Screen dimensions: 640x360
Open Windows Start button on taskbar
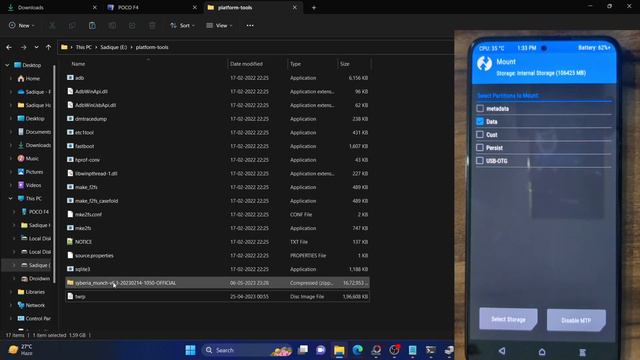(190, 350)
